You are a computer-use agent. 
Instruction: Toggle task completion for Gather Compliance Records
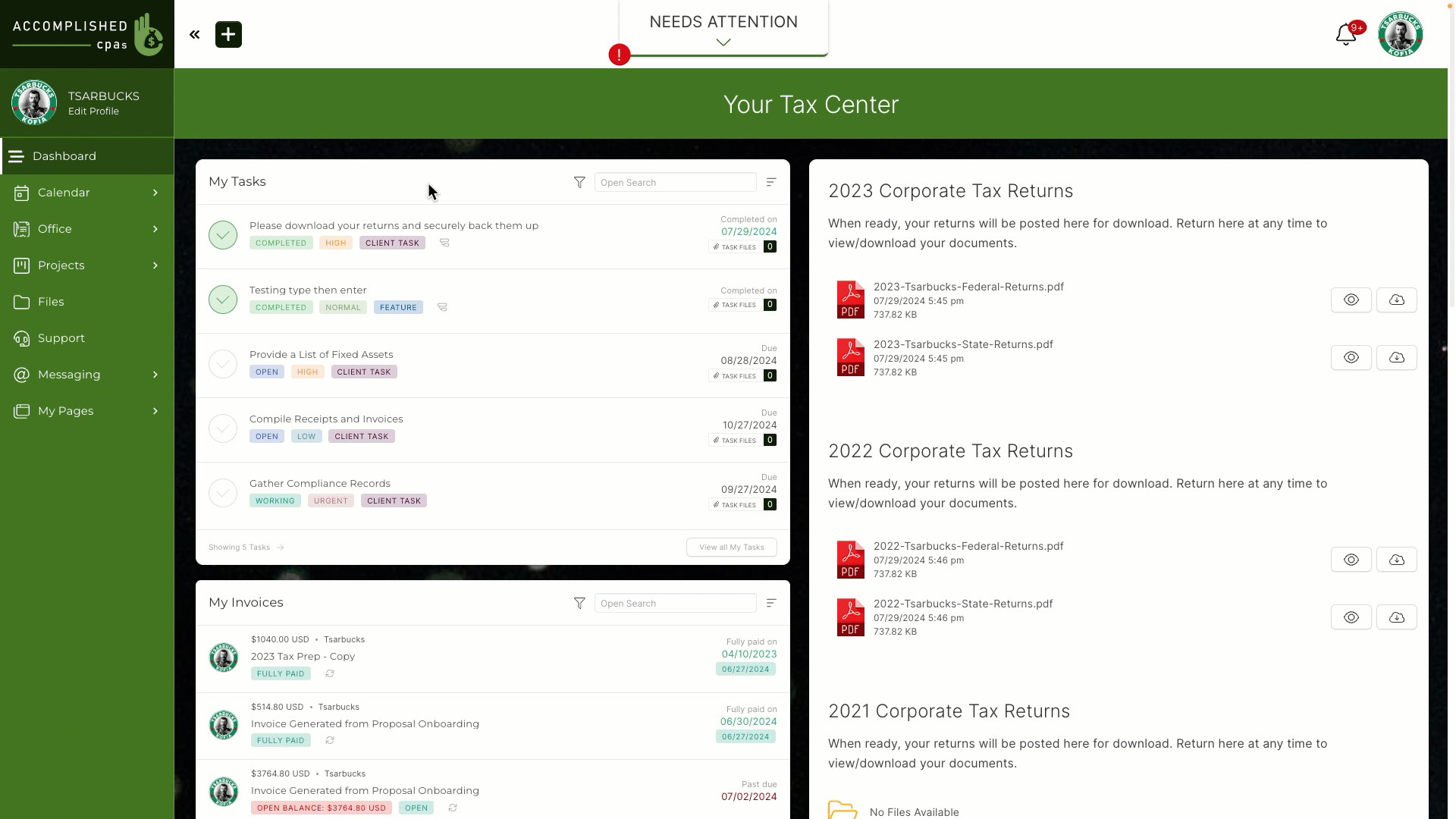[223, 492]
